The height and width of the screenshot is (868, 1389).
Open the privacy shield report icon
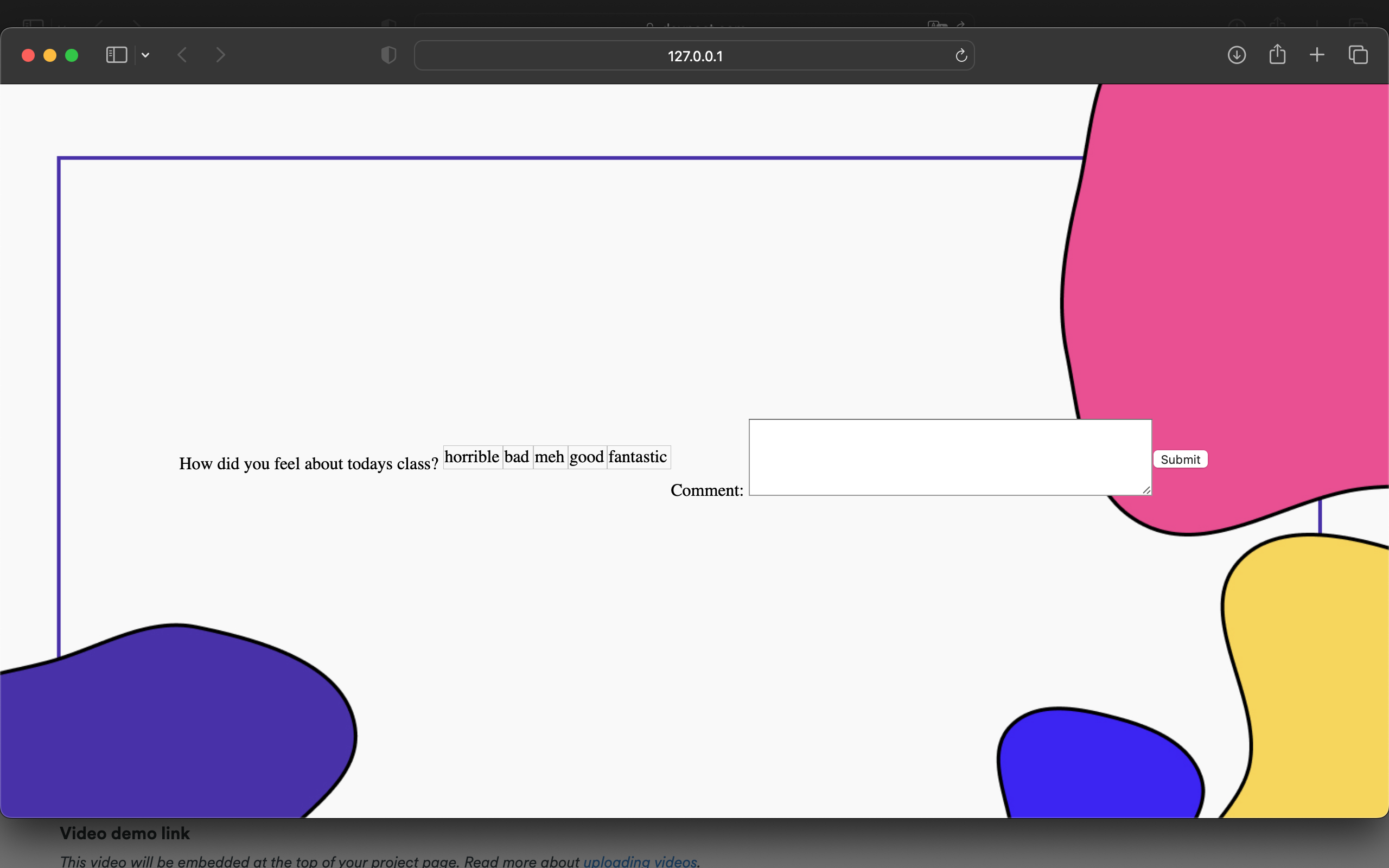point(388,55)
